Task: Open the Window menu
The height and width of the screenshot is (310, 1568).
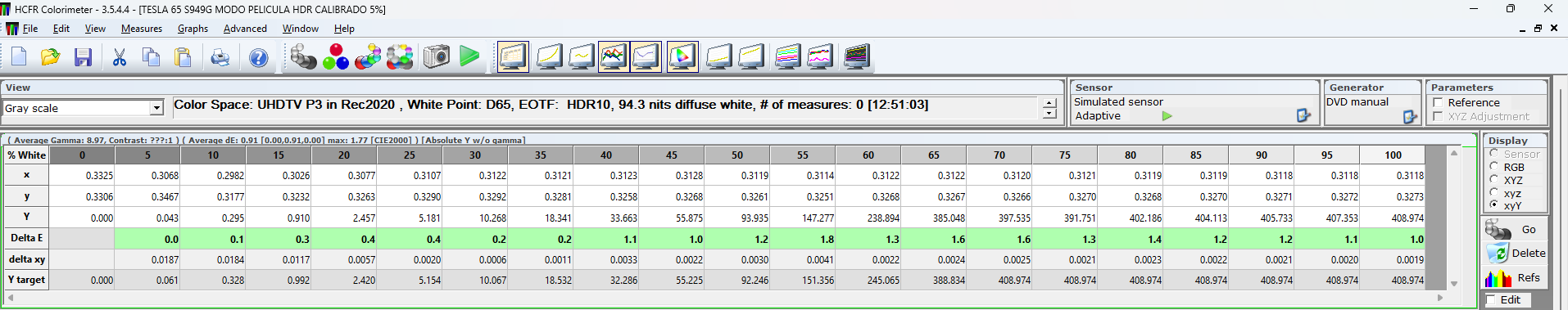Action: click(301, 29)
